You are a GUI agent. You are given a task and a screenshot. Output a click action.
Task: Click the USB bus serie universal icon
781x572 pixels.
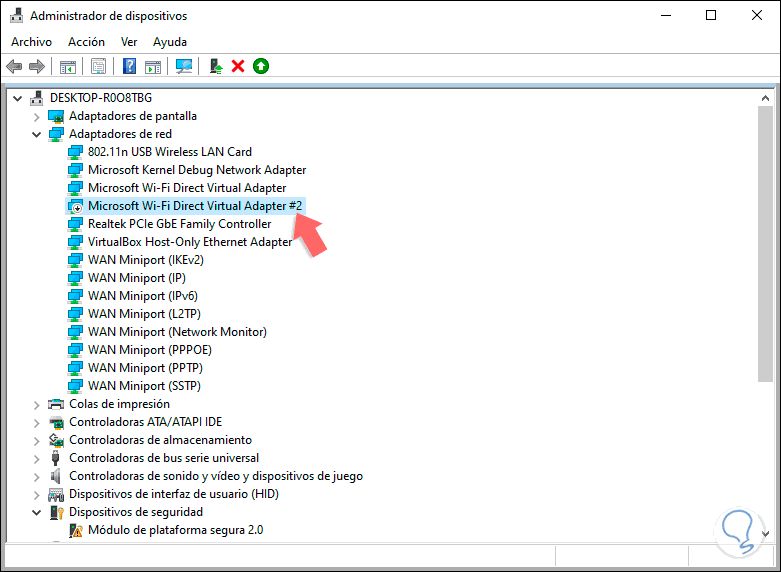55,458
